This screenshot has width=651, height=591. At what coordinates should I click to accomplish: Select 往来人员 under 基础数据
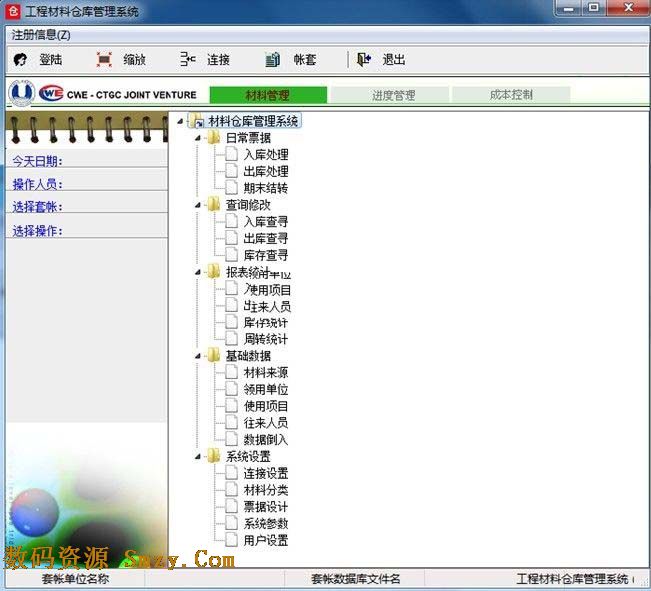(x=266, y=423)
